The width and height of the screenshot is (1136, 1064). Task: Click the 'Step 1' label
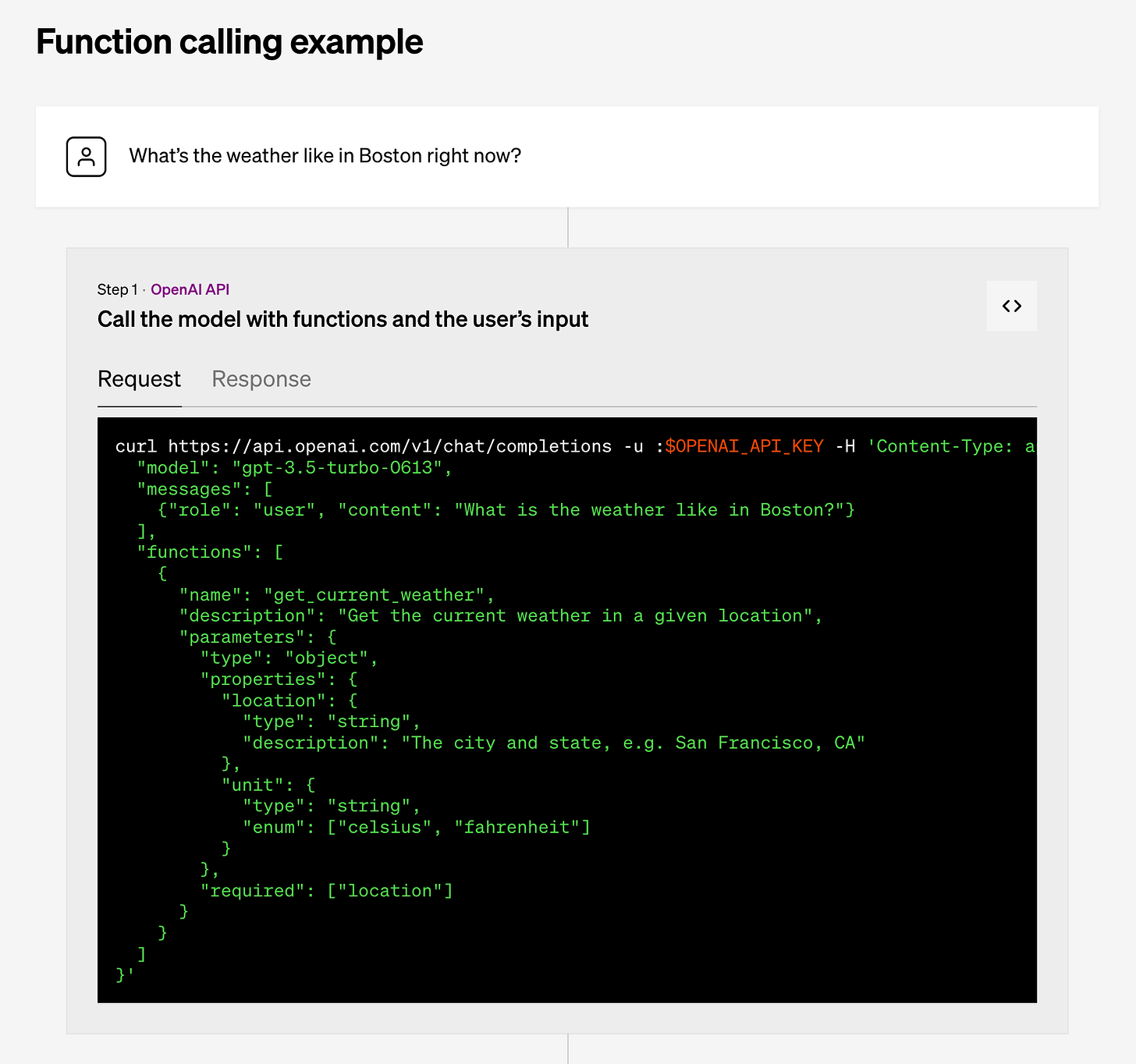point(117,289)
